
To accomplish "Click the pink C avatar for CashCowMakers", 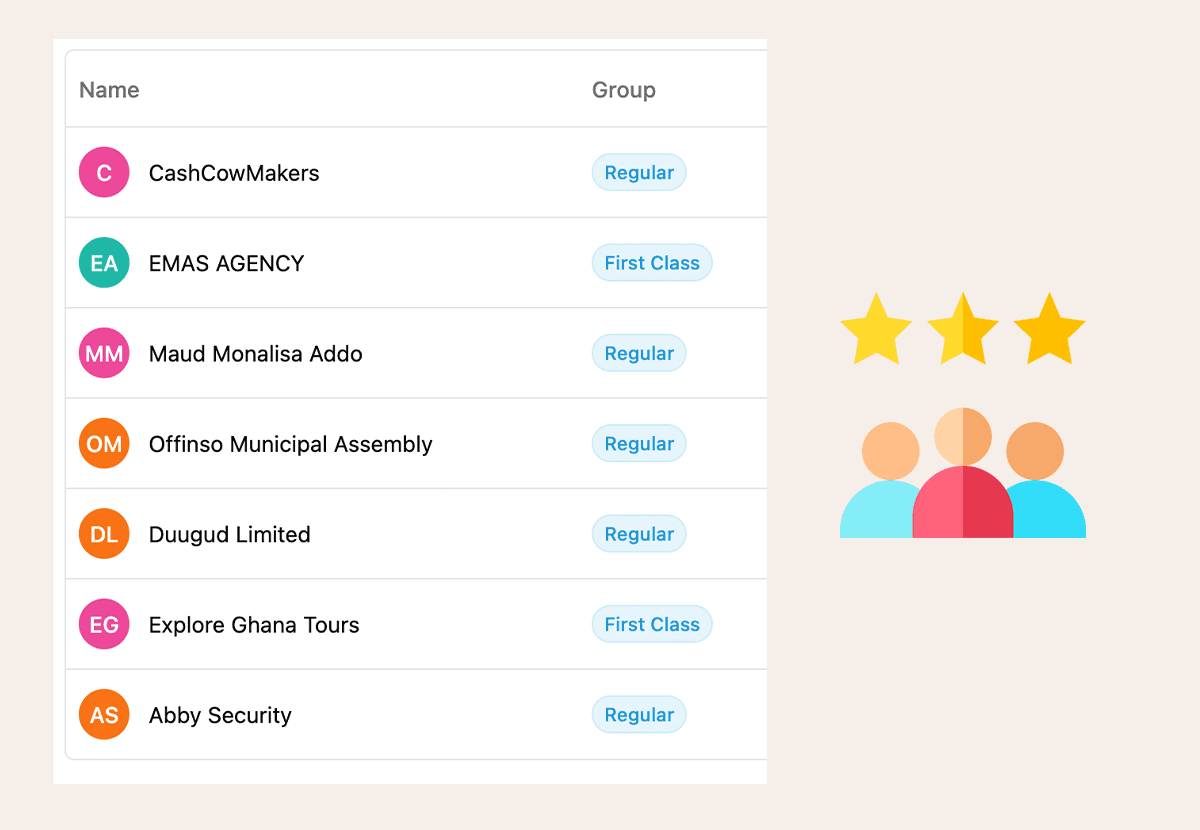I will [x=104, y=172].
